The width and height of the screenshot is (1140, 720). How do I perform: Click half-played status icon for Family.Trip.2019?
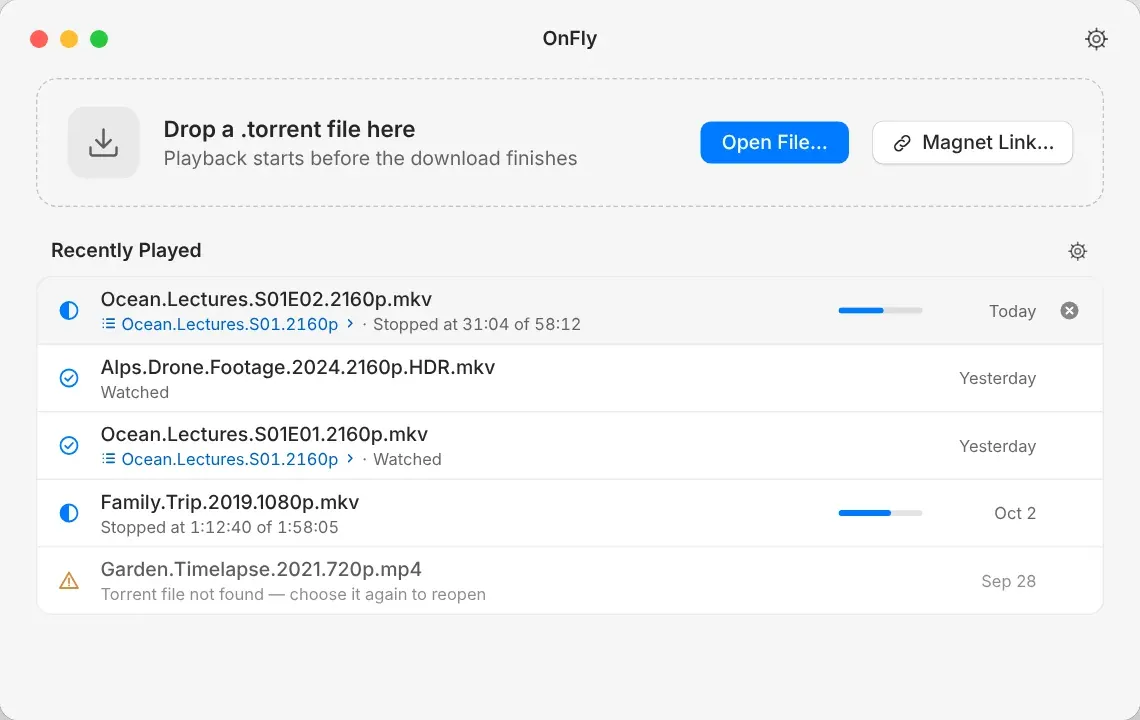[69, 513]
